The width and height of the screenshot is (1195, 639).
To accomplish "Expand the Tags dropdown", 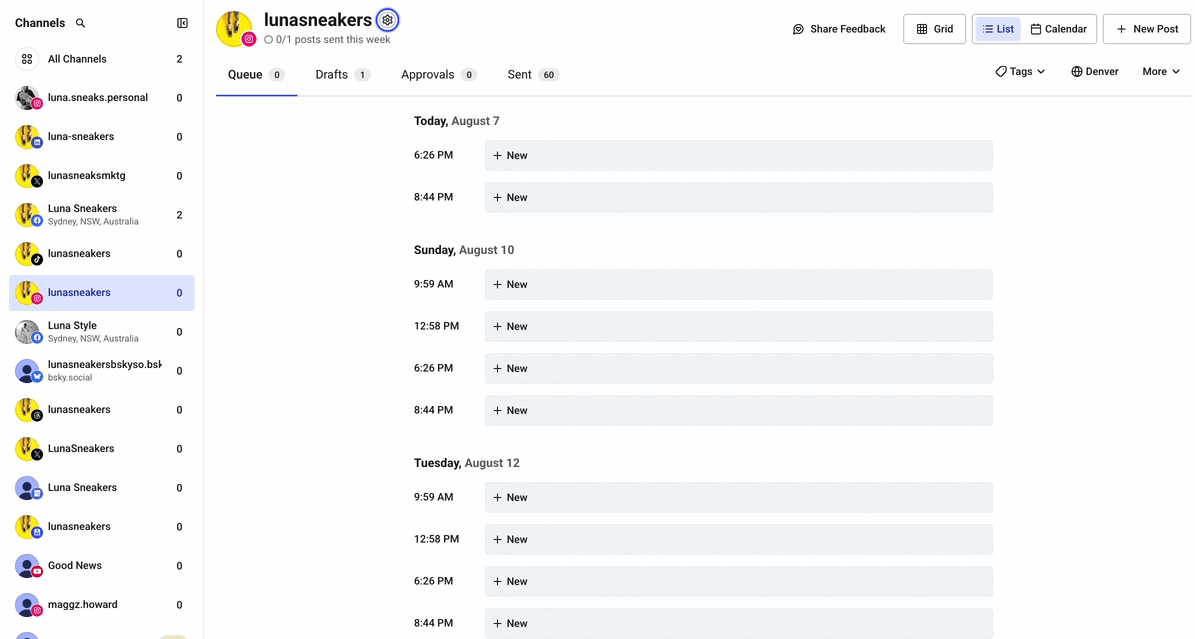I will [1020, 72].
